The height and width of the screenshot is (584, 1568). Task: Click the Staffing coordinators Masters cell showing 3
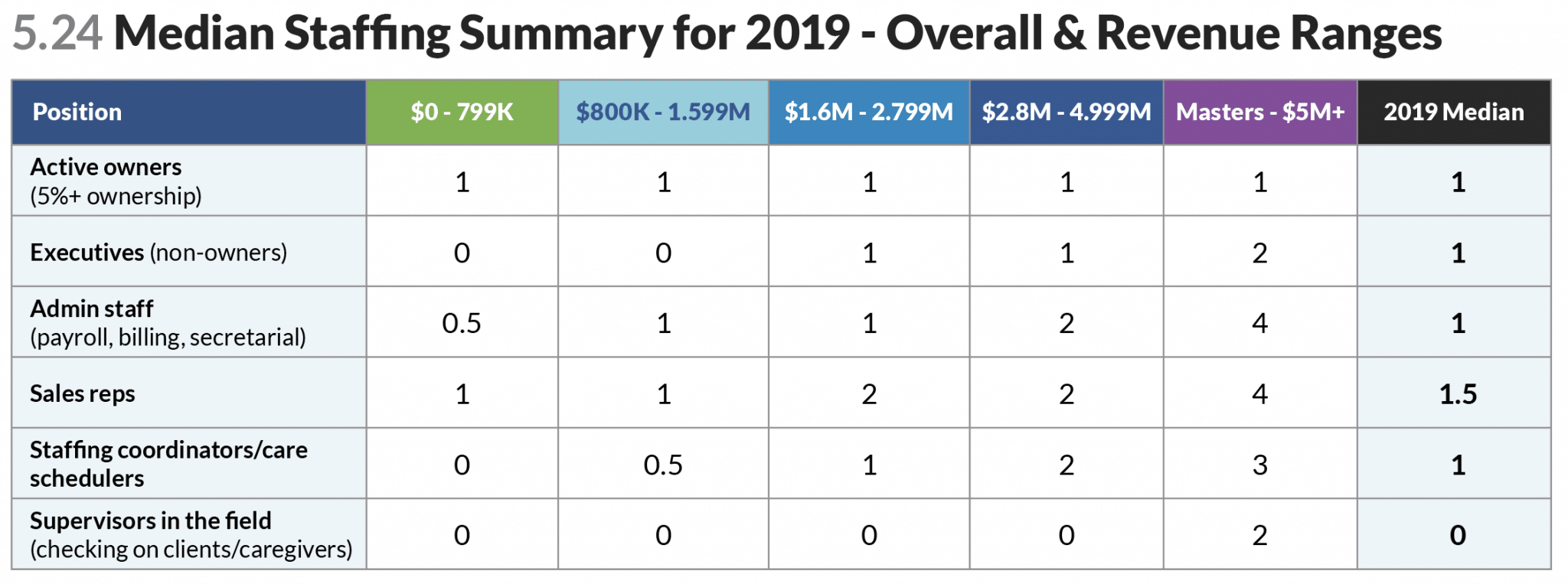(x=1260, y=465)
